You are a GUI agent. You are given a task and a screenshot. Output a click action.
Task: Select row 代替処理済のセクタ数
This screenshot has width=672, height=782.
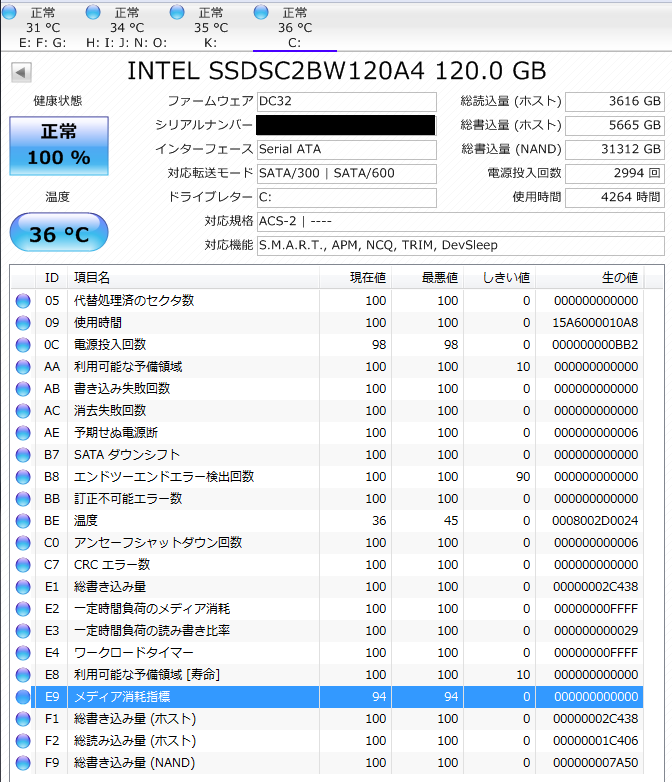[327, 301]
